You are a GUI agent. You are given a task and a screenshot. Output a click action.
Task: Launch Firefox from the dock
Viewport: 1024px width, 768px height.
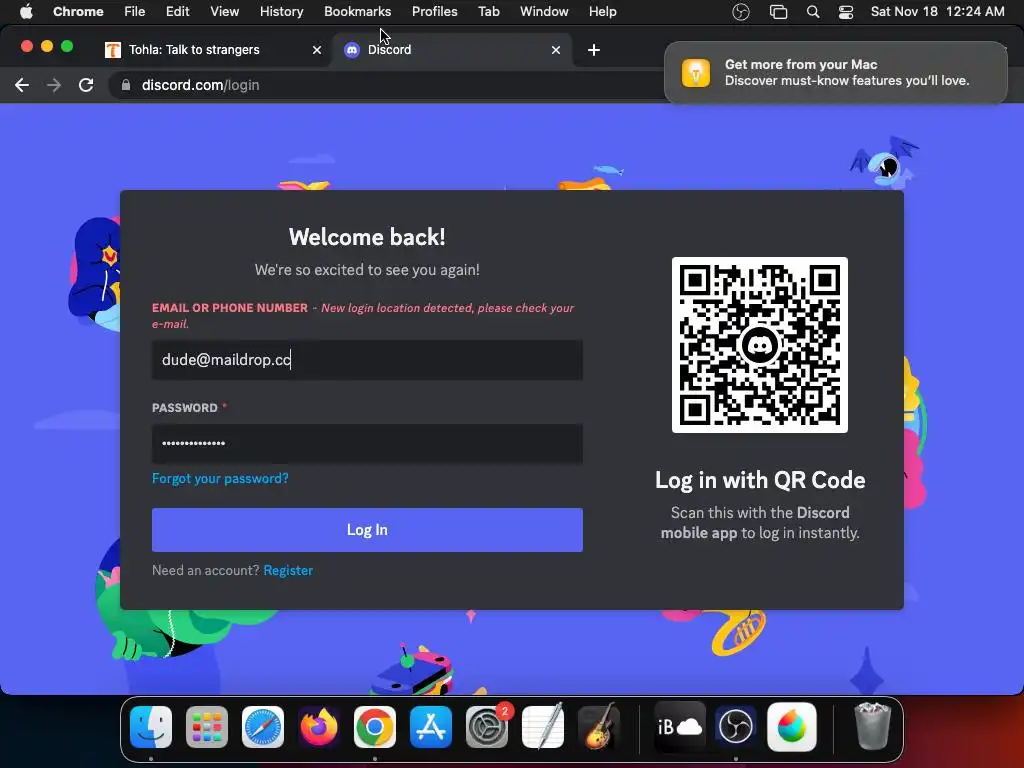point(319,727)
